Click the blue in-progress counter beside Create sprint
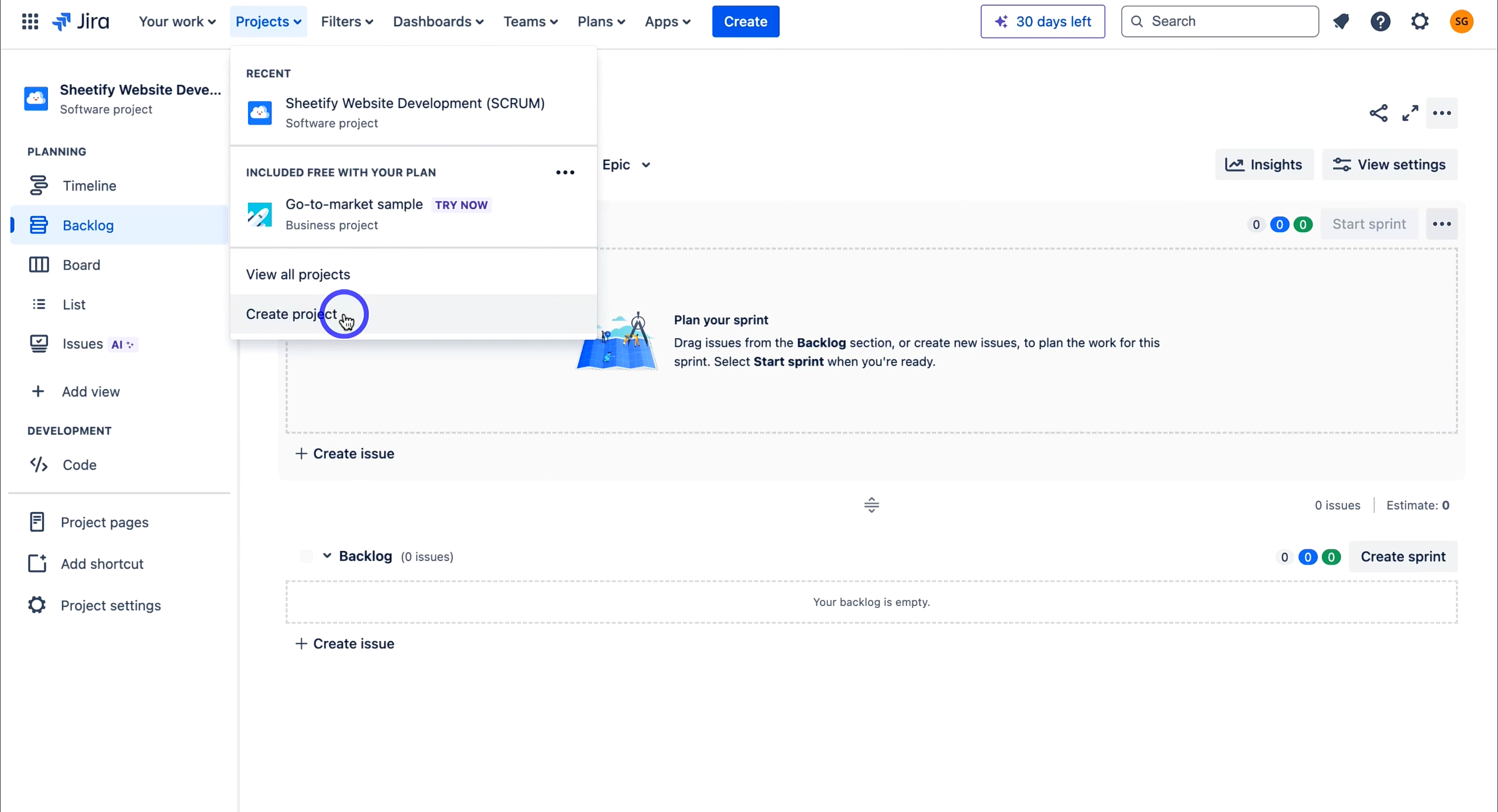This screenshot has width=1498, height=812. click(1307, 557)
